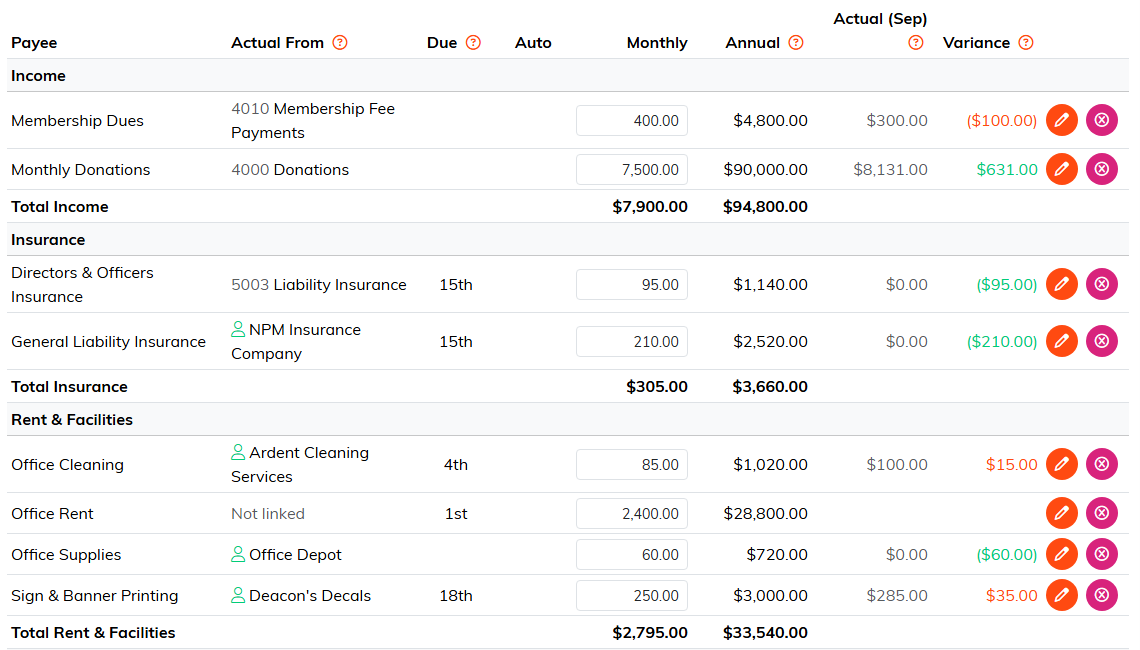Delete the Office Cleaning row
The width and height of the screenshot is (1140, 650).
(x=1101, y=464)
